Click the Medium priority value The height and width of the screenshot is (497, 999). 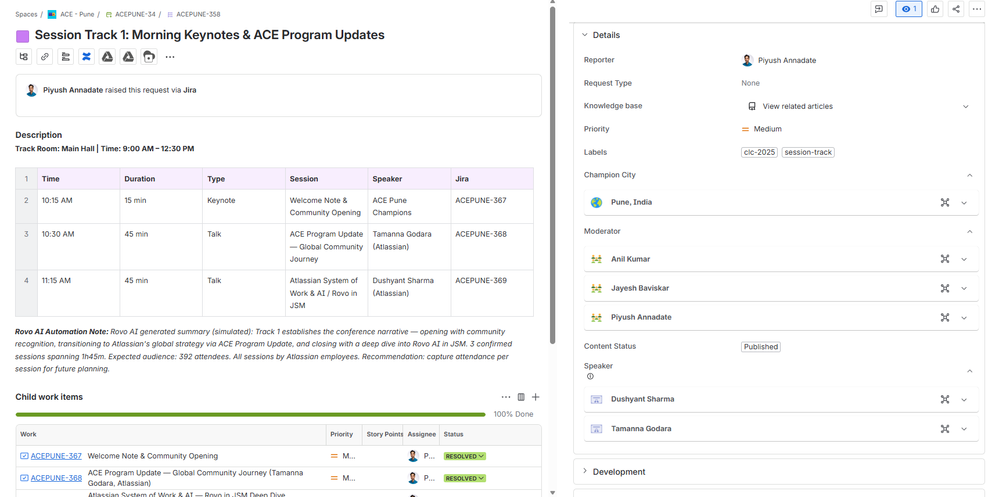point(761,129)
